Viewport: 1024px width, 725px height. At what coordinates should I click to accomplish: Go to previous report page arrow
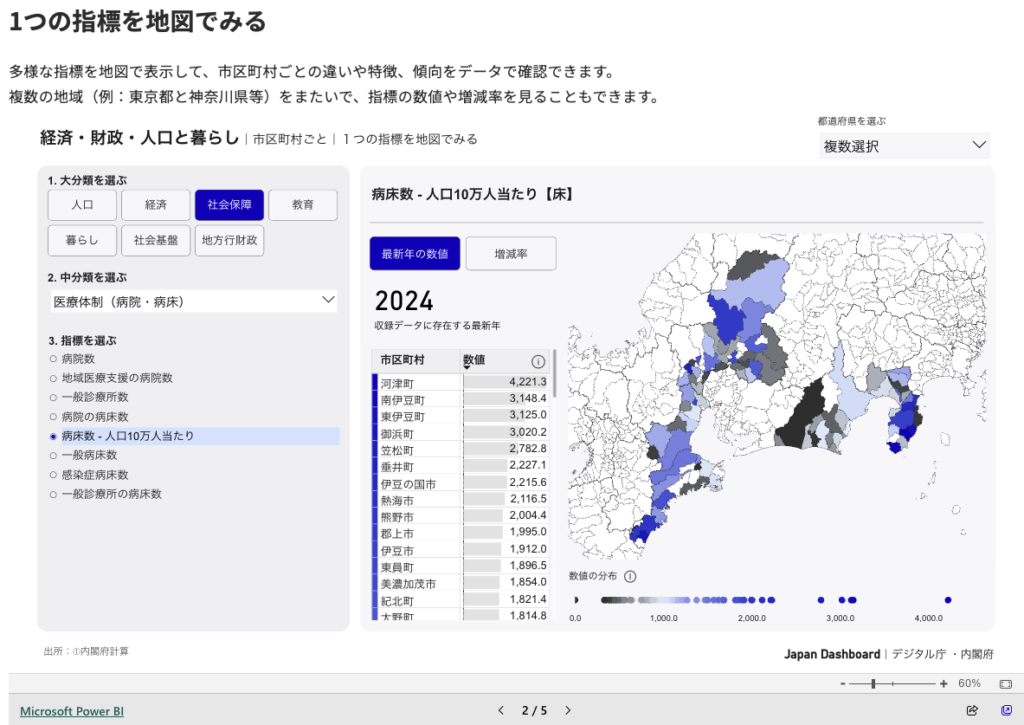click(502, 711)
